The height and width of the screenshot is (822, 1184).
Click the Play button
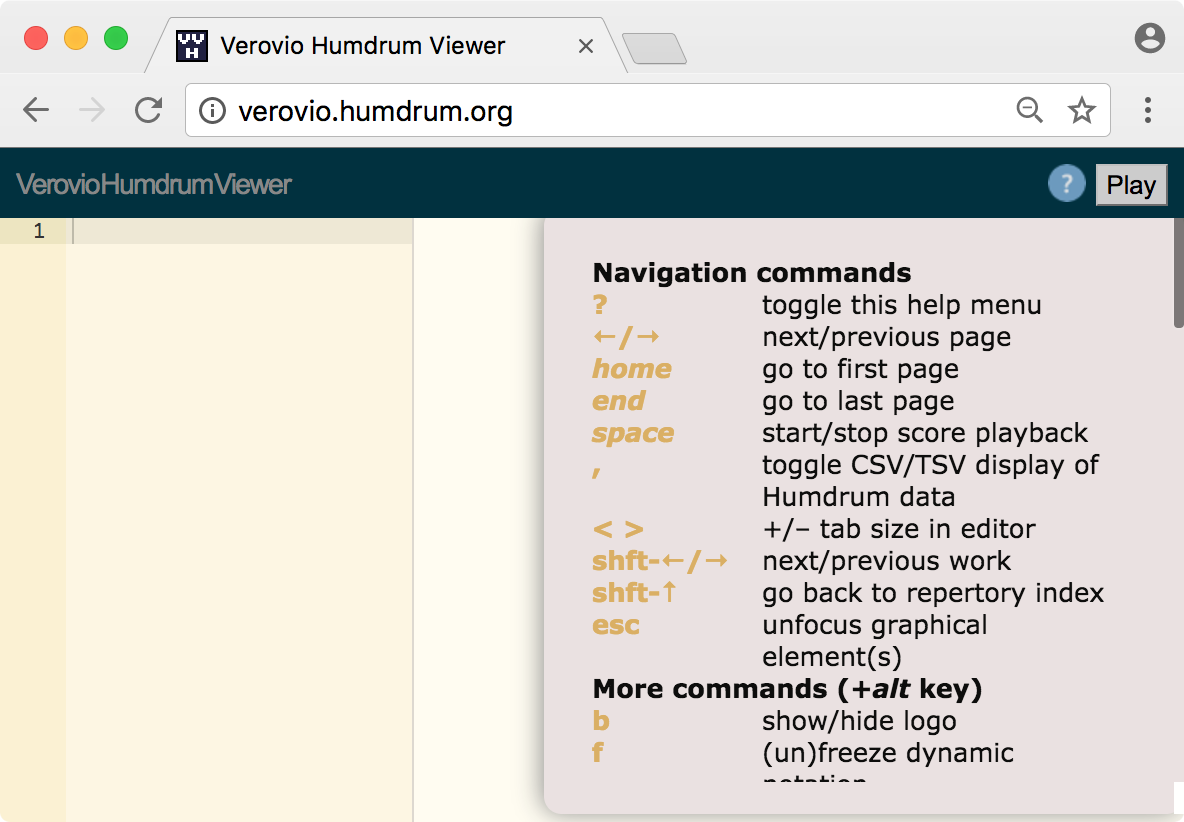(x=1131, y=185)
